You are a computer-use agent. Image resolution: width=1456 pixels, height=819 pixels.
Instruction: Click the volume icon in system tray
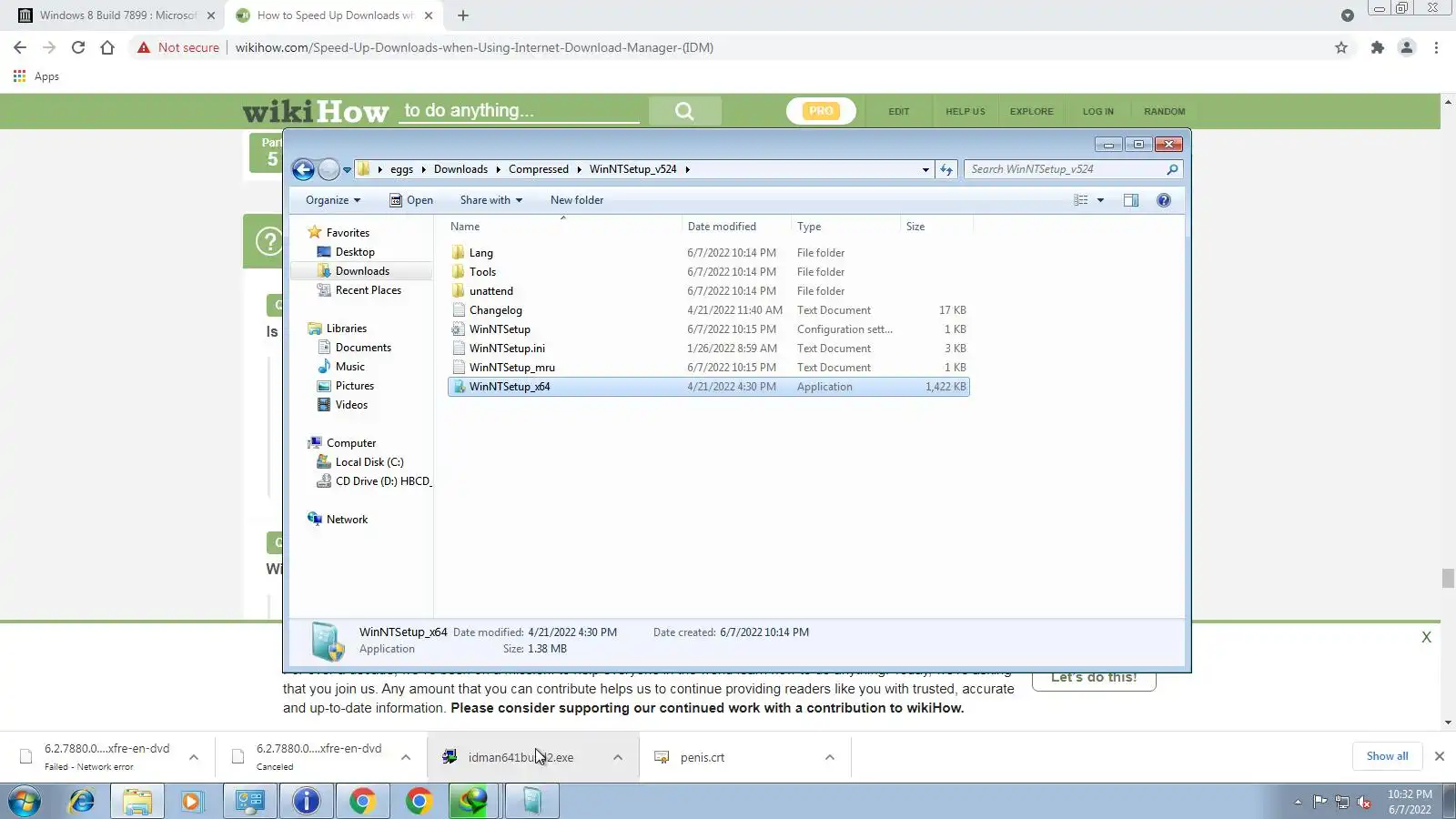coord(1364,802)
